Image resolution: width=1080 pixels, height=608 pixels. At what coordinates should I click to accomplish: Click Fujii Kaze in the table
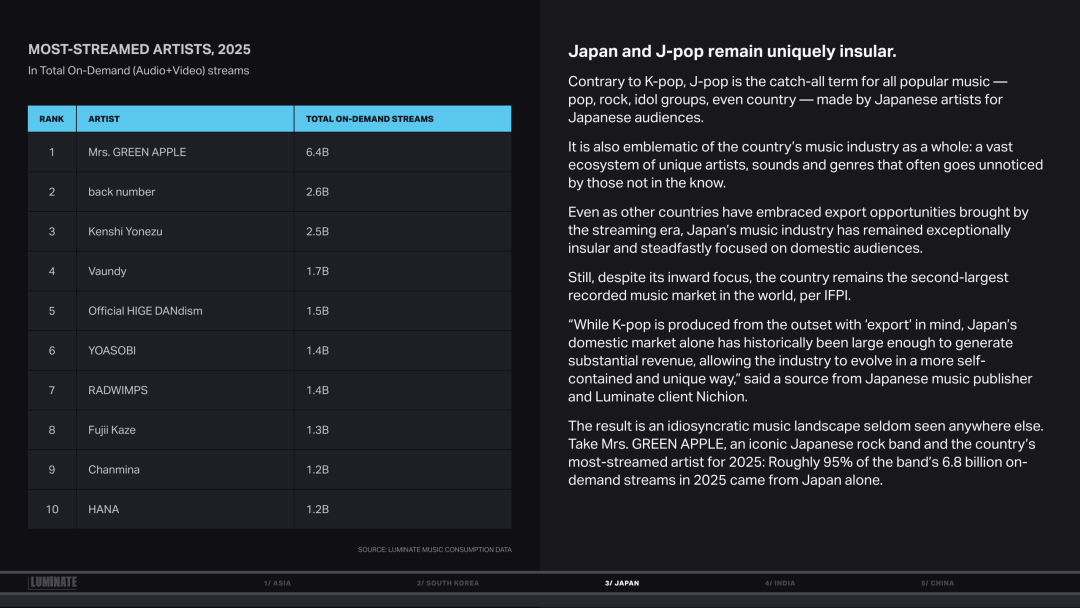pyautogui.click(x=112, y=430)
